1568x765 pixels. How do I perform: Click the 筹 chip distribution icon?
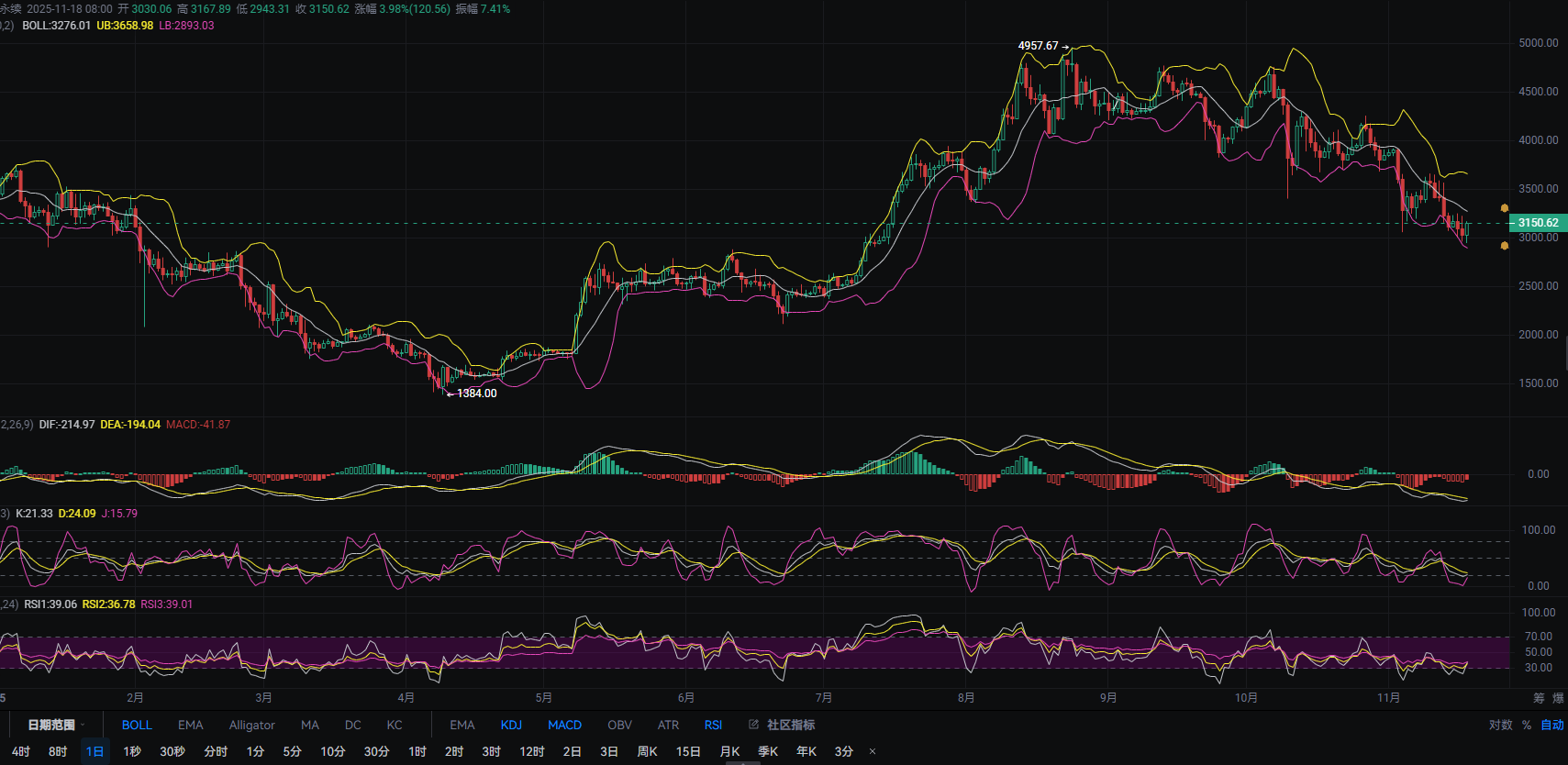[x=1539, y=698]
